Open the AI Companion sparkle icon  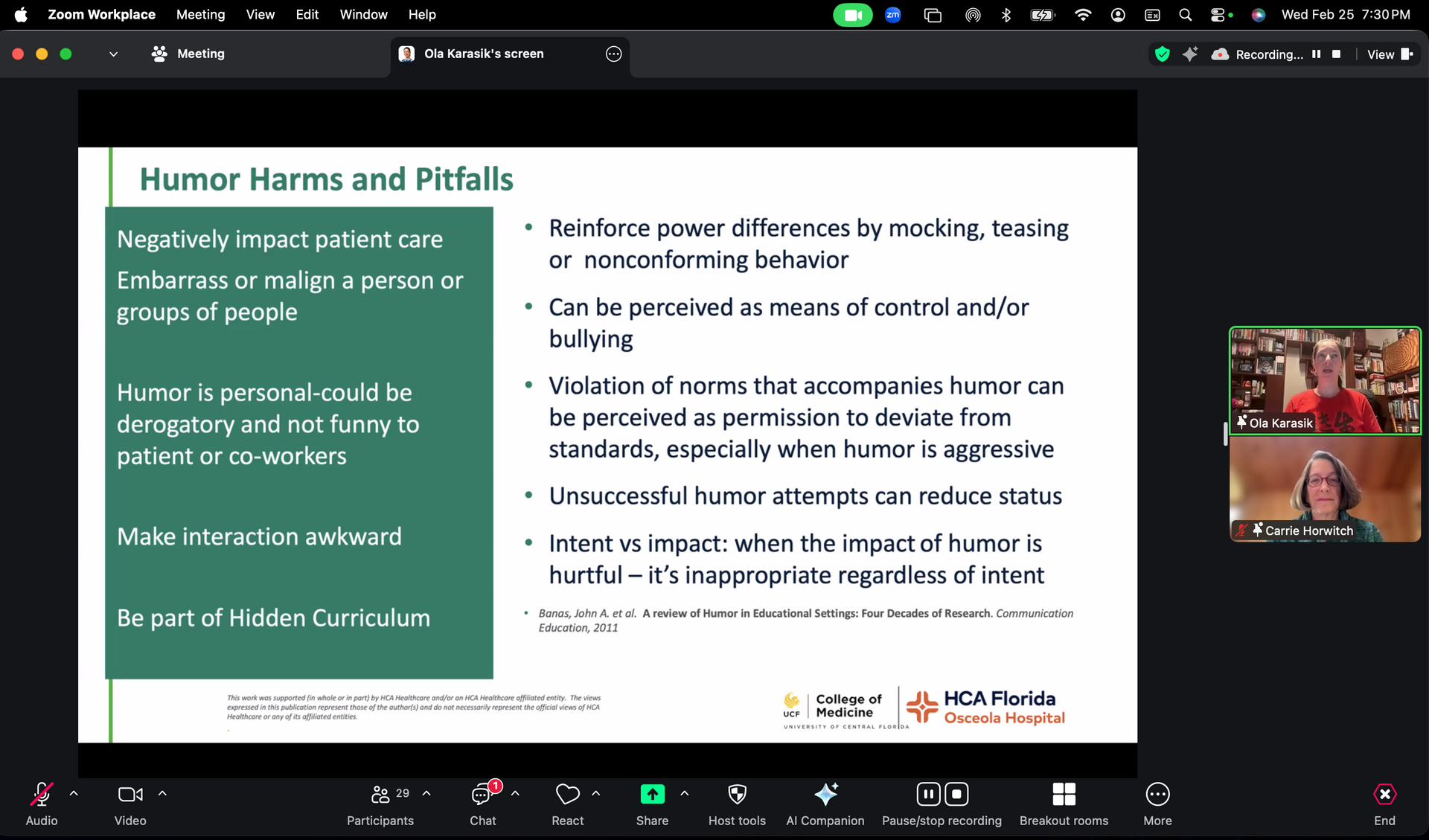[x=825, y=795]
